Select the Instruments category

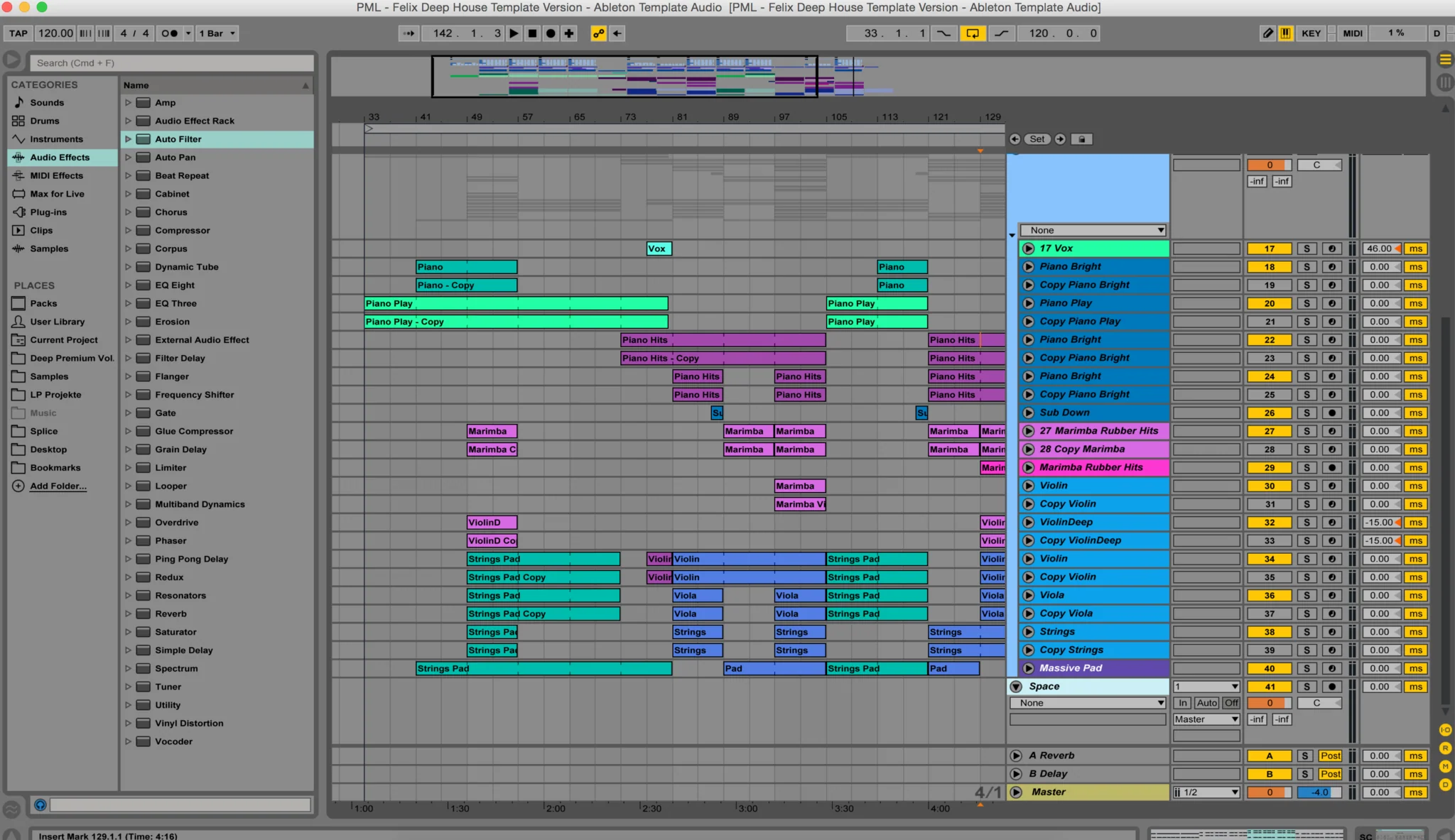pyautogui.click(x=56, y=139)
